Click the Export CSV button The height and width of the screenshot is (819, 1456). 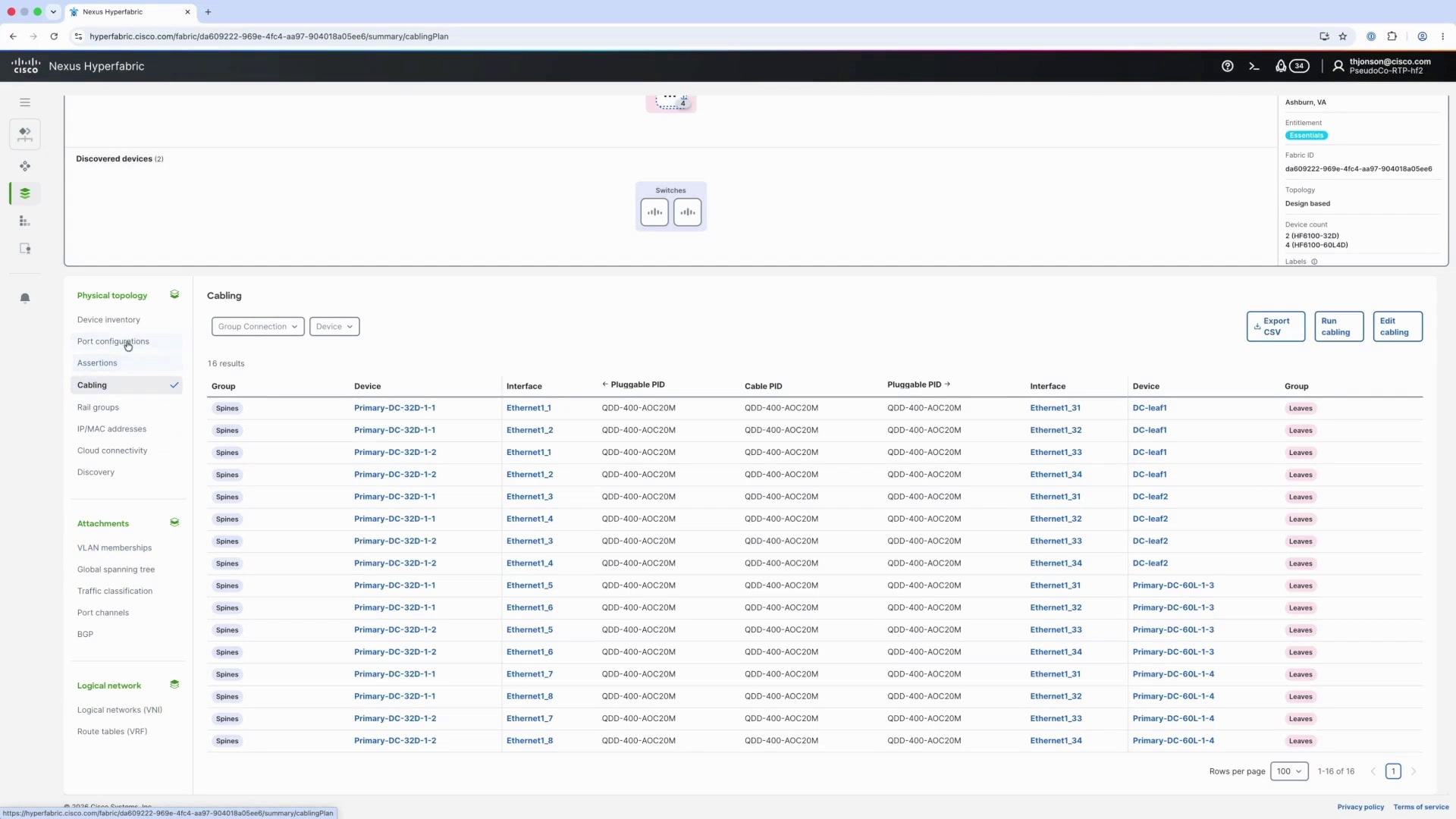1276,327
